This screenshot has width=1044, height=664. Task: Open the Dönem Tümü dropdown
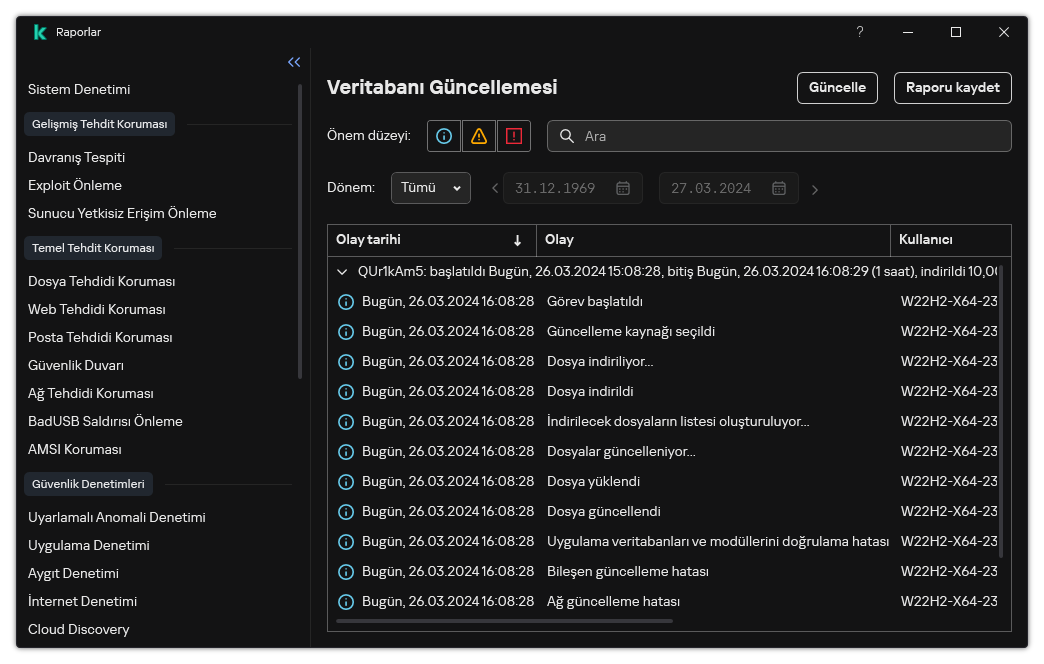[x=431, y=188]
